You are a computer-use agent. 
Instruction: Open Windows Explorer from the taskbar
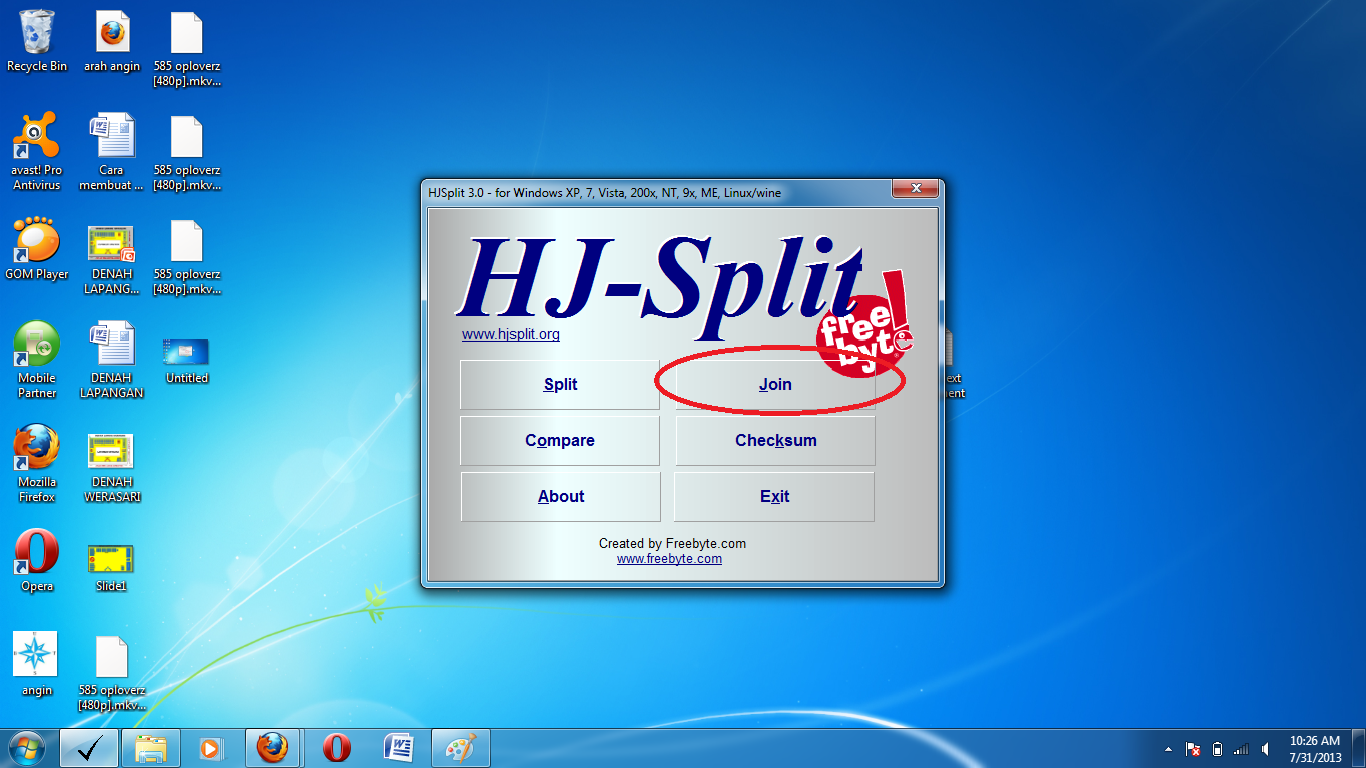coord(151,748)
